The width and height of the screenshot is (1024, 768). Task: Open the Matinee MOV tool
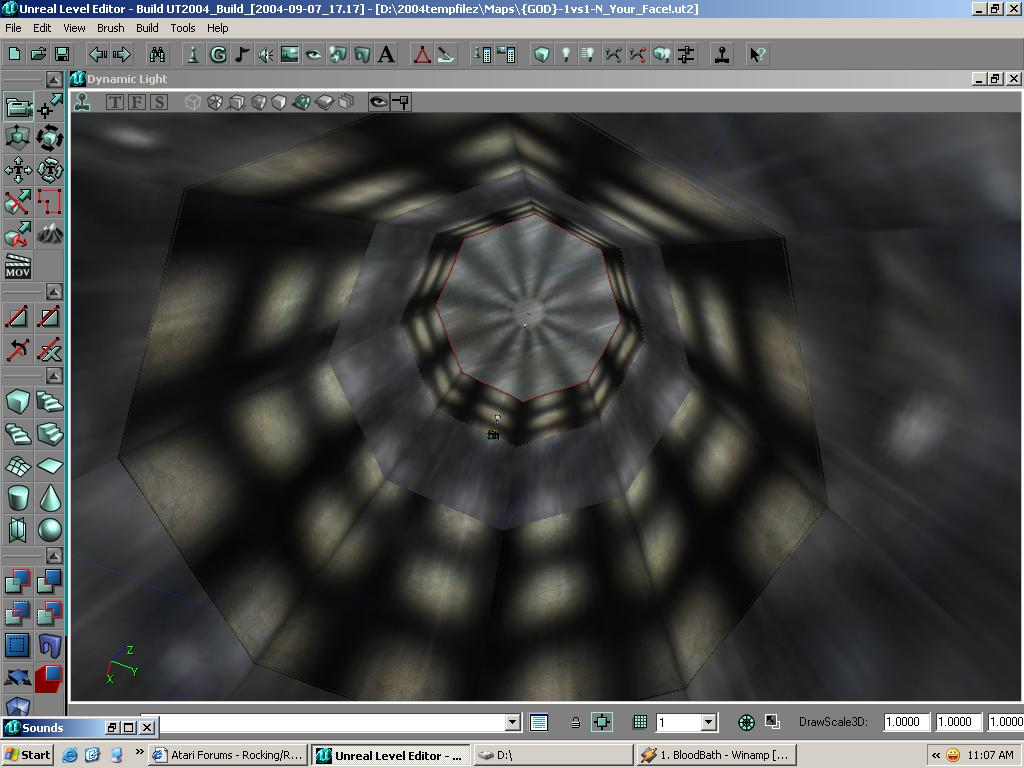tap(16, 266)
